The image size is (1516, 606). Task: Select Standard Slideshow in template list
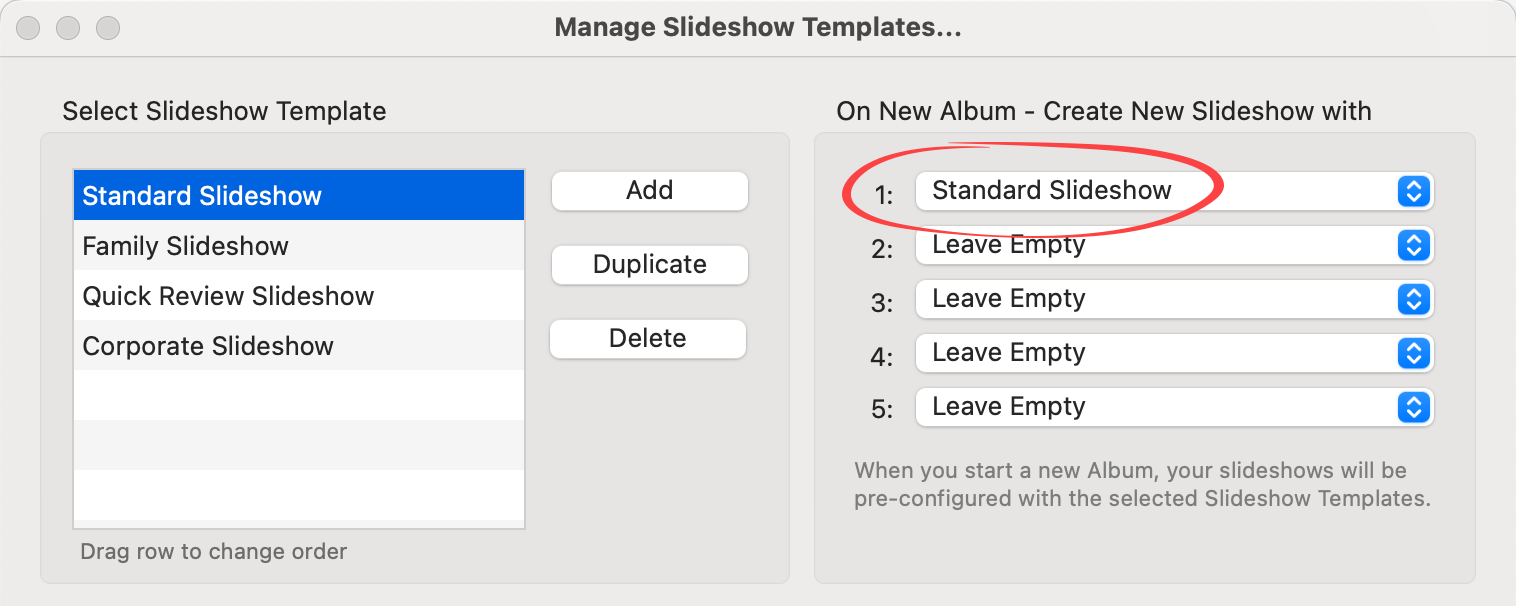(299, 196)
